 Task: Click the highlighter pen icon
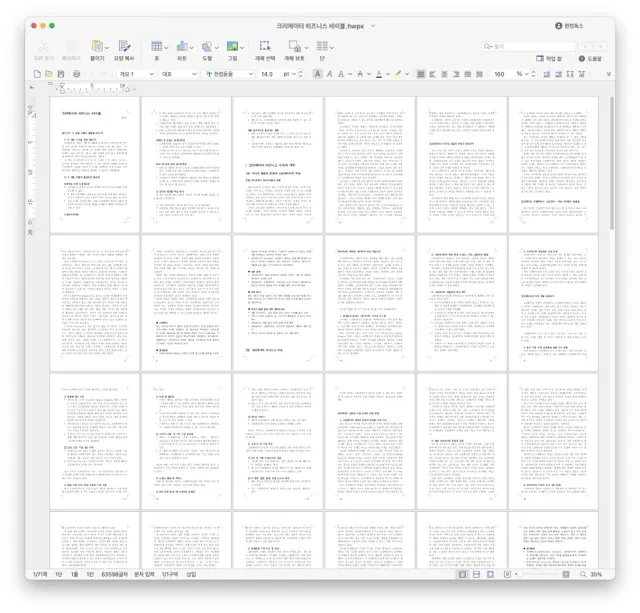pyautogui.click(x=398, y=74)
